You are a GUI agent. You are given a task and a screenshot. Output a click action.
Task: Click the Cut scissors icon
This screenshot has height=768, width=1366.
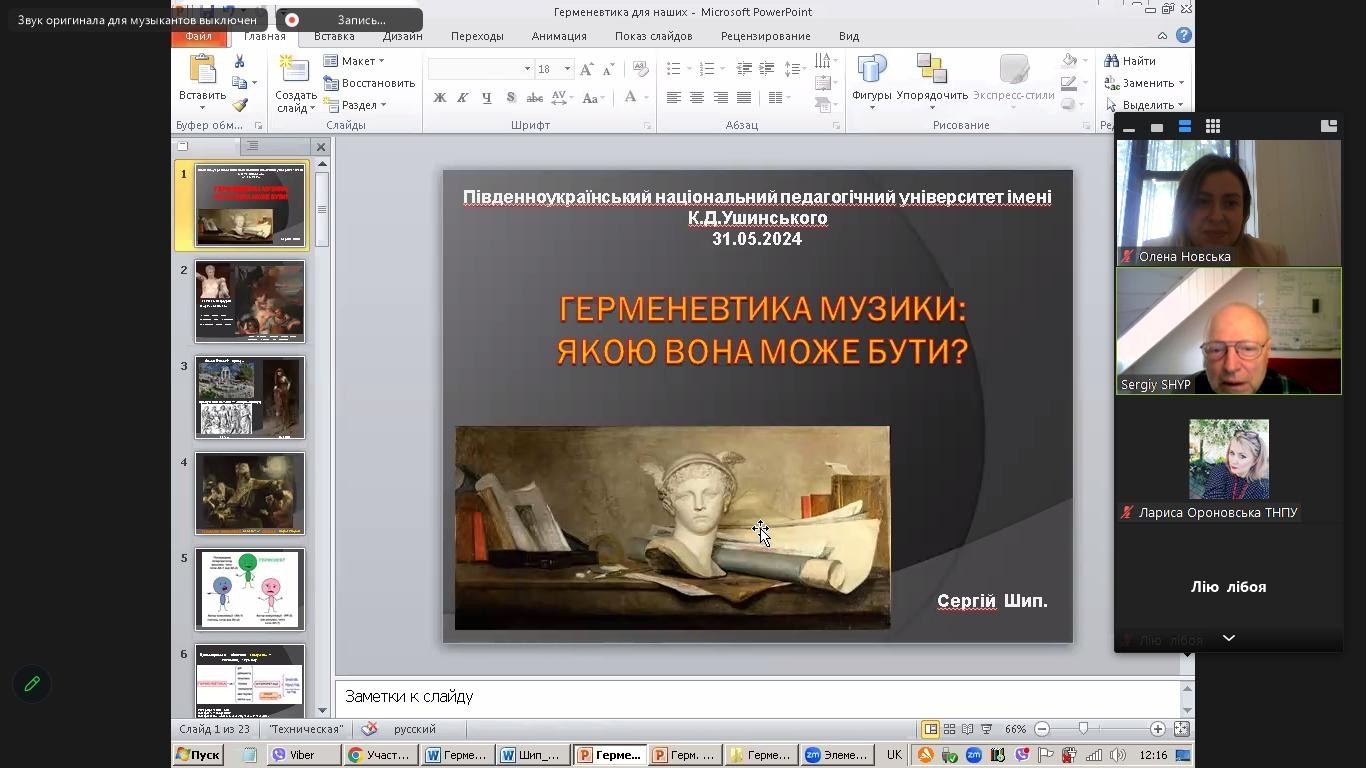[240, 62]
